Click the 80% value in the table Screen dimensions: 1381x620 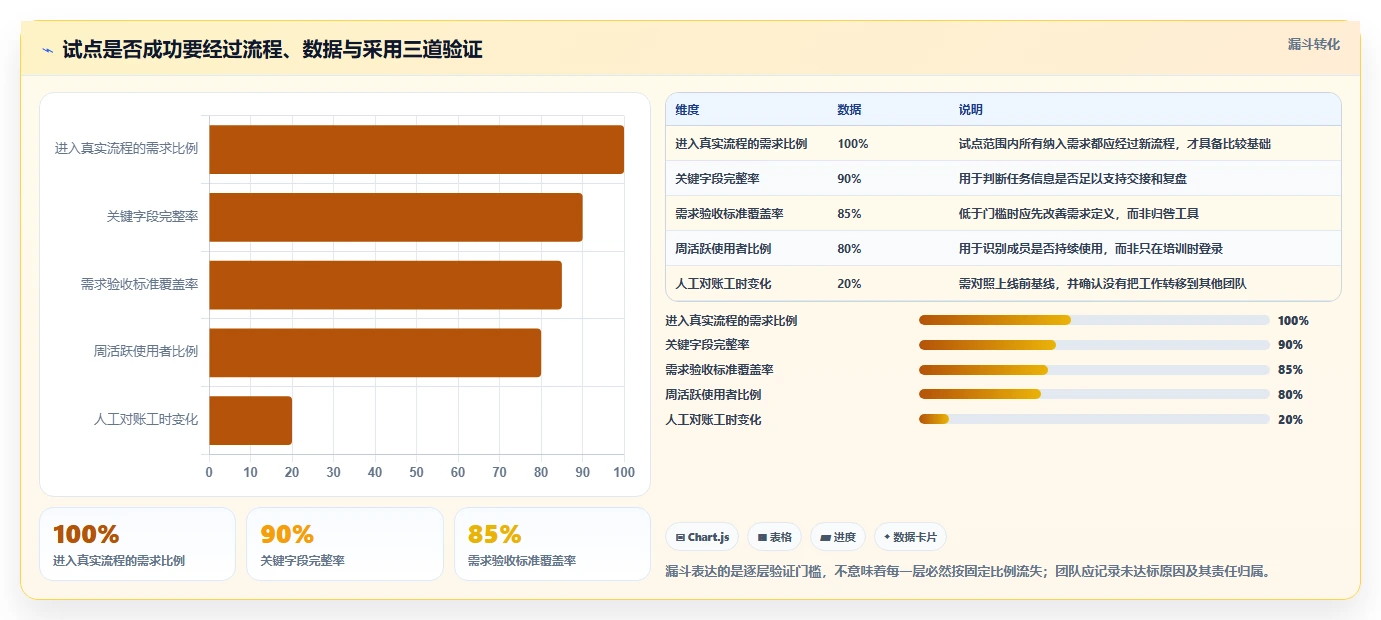[849, 249]
